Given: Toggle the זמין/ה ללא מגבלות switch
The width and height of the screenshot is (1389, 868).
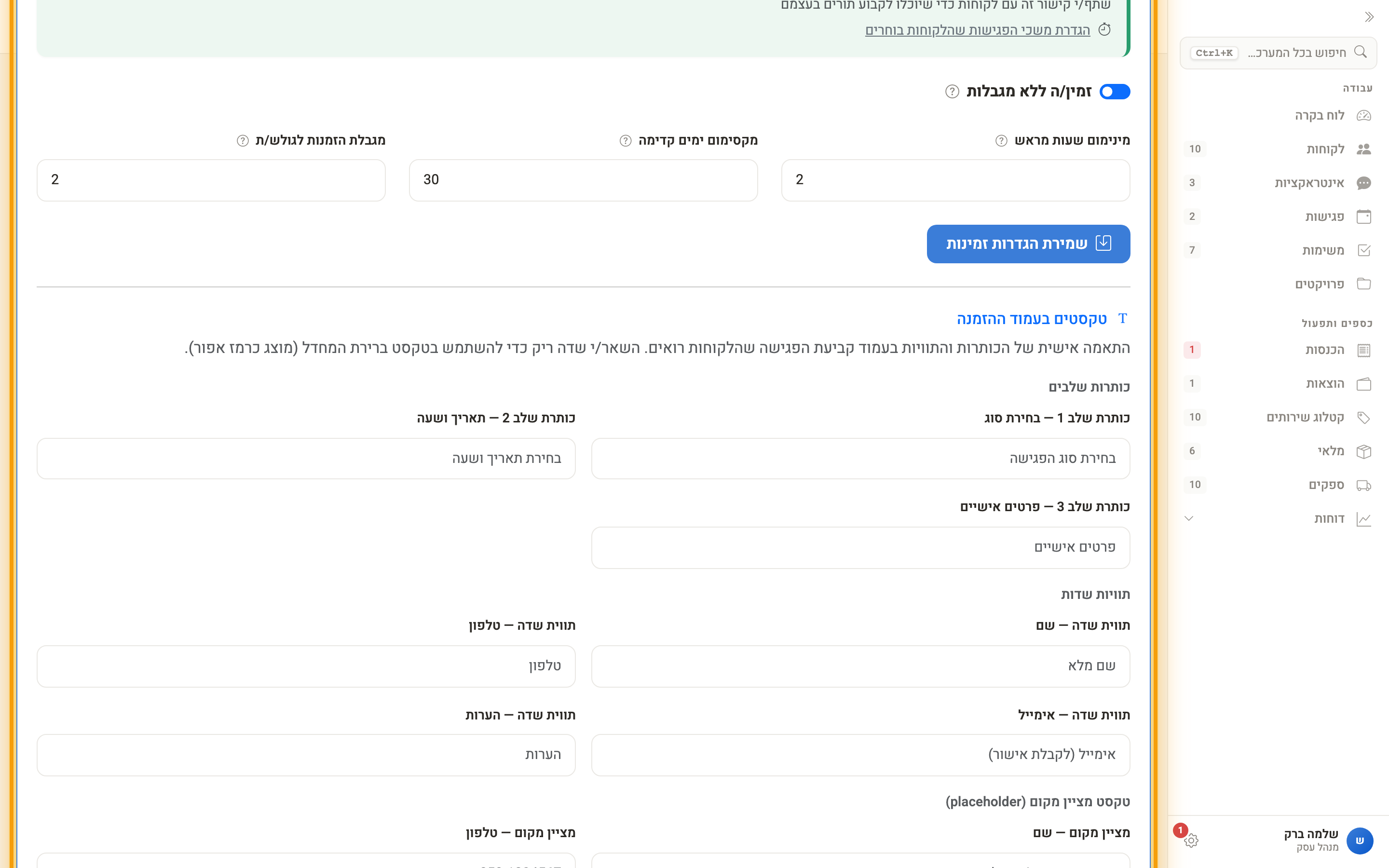Looking at the screenshot, I should (1115, 92).
